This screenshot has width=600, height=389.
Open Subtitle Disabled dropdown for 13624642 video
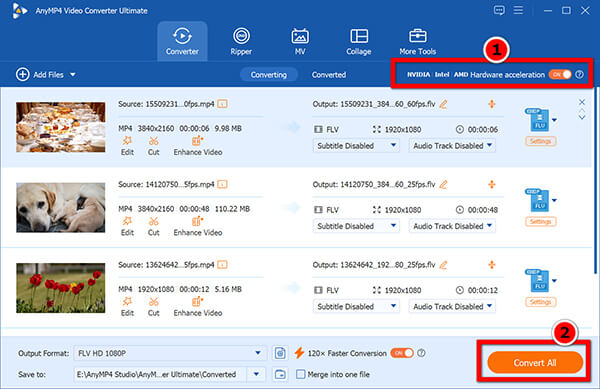click(356, 306)
